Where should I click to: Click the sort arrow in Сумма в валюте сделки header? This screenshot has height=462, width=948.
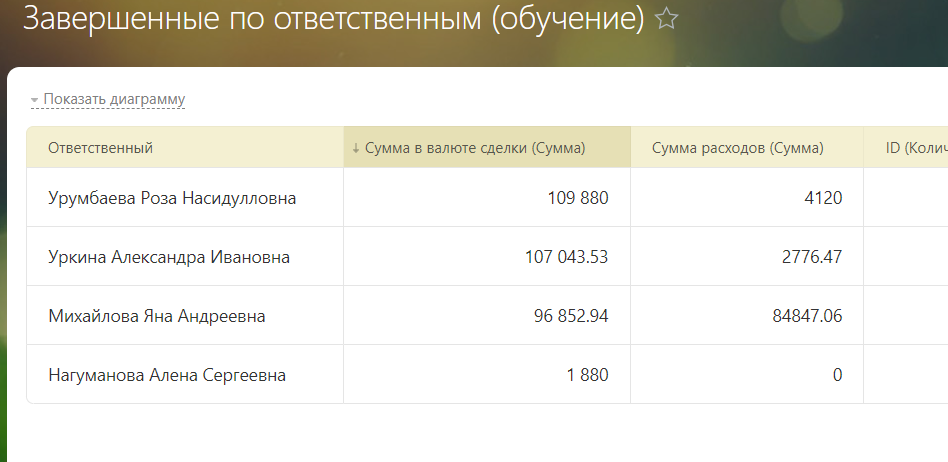pyautogui.click(x=356, y=148)
